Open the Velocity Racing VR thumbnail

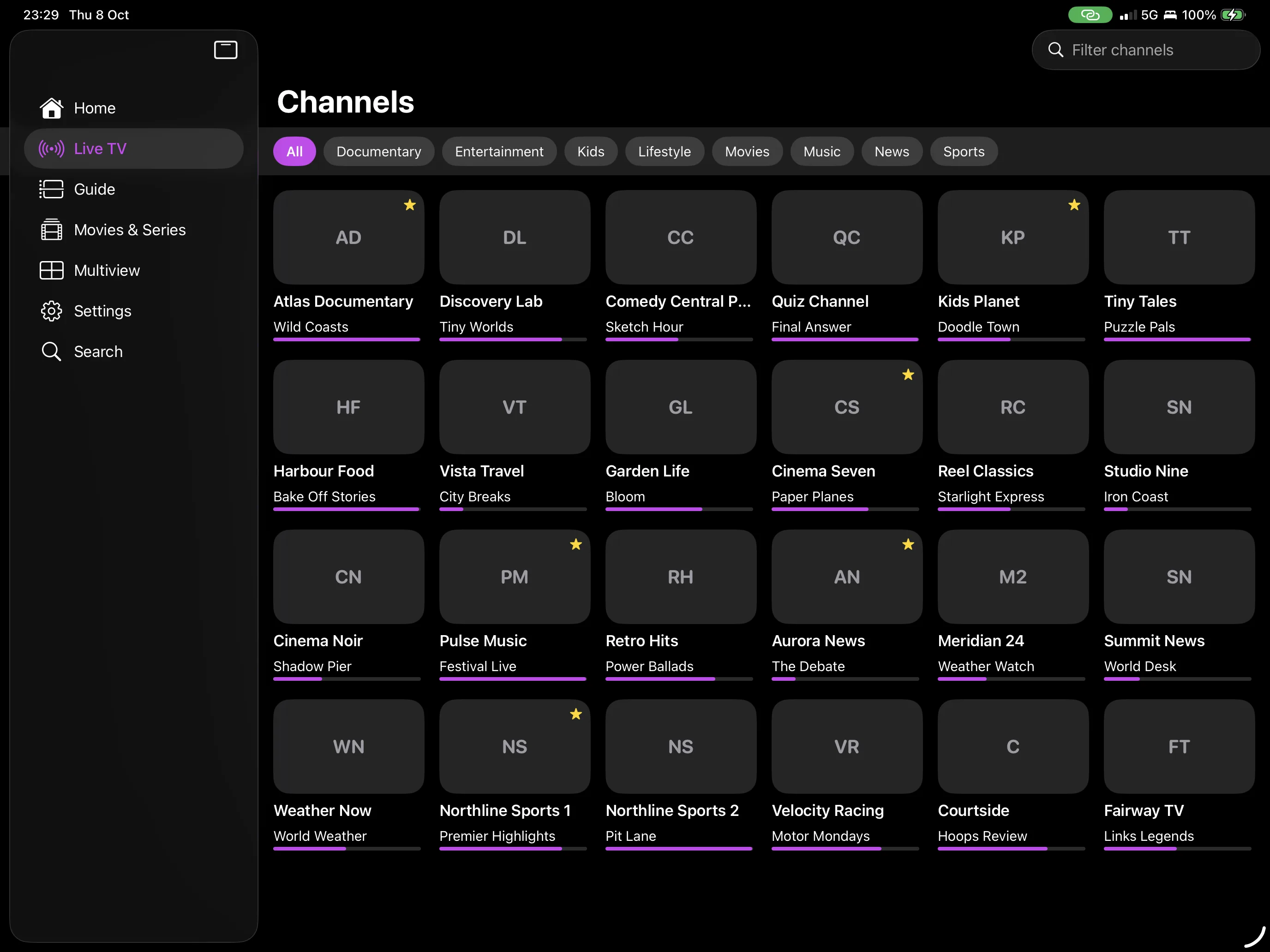pos(847,746)
